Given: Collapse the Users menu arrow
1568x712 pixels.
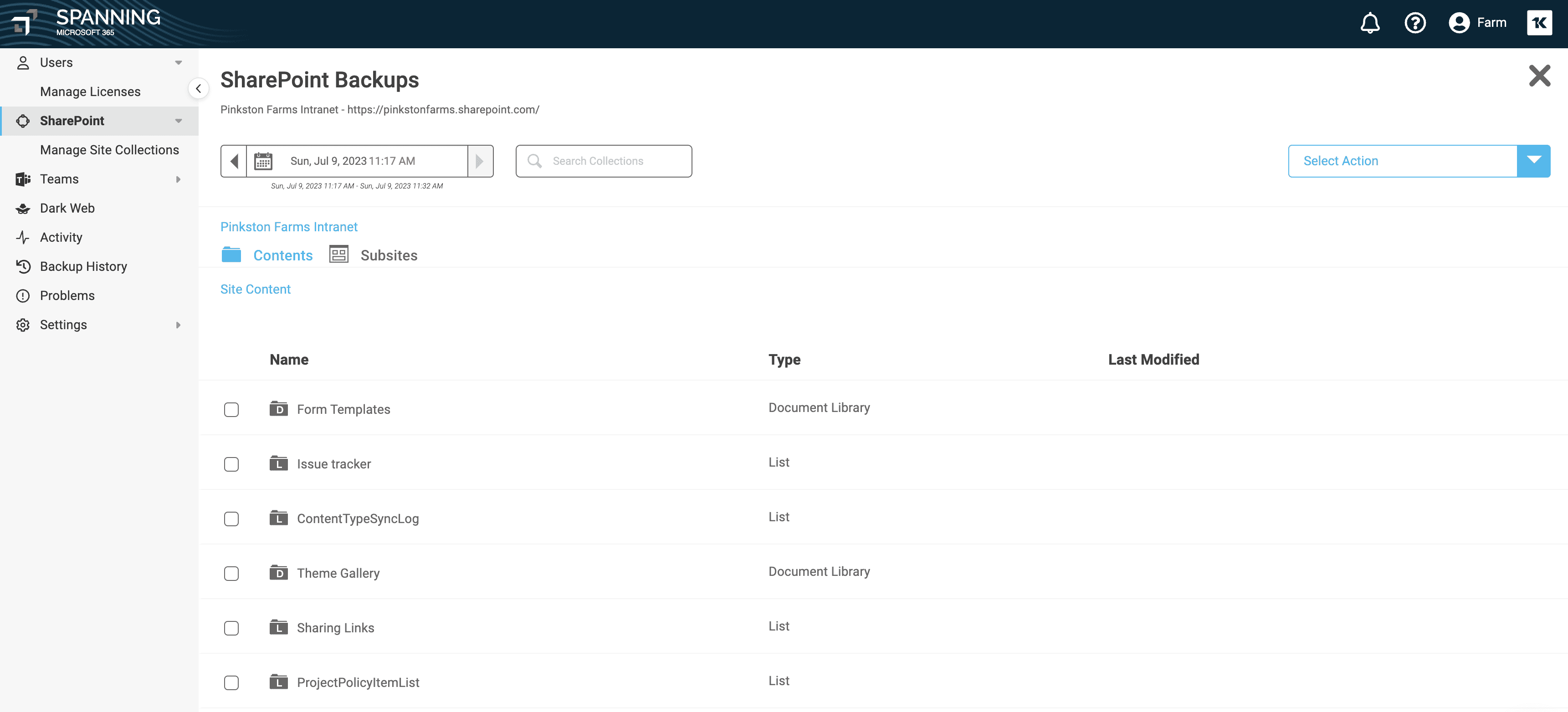Looking at the screenshot, I should pos(179,63).
